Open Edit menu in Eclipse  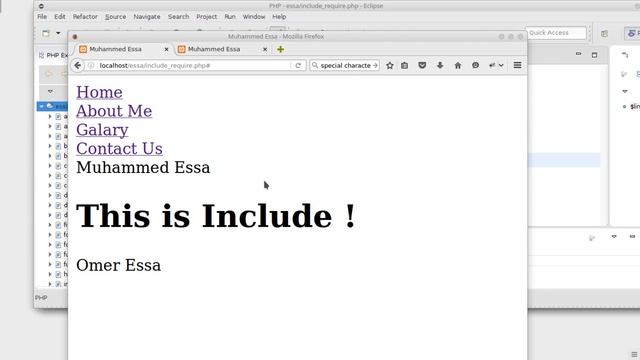[60, 17]
